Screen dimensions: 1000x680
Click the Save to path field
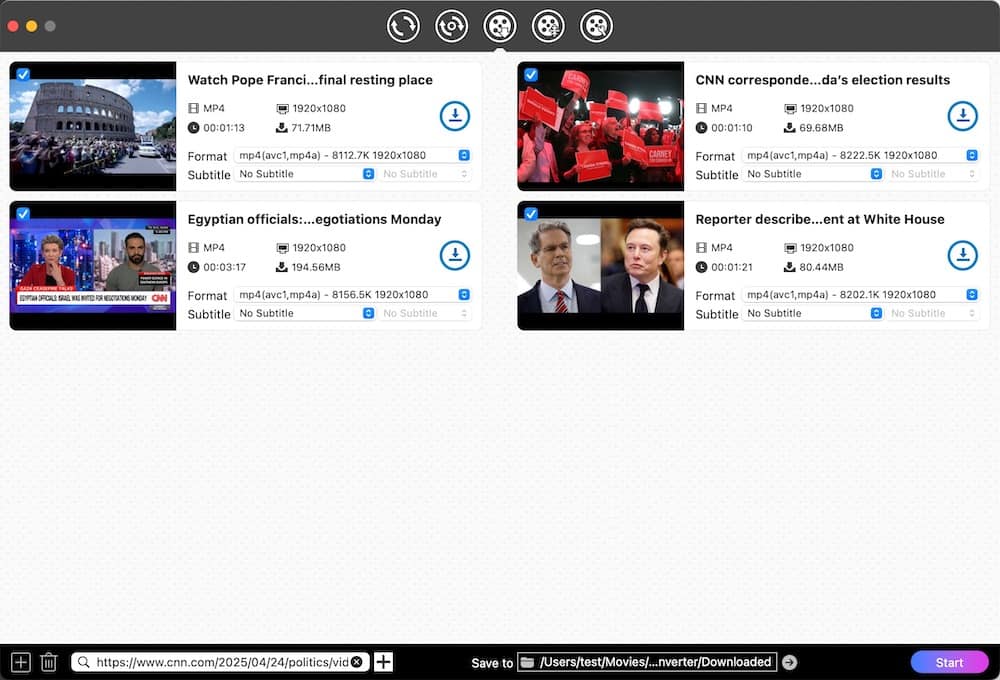[647, 661]
